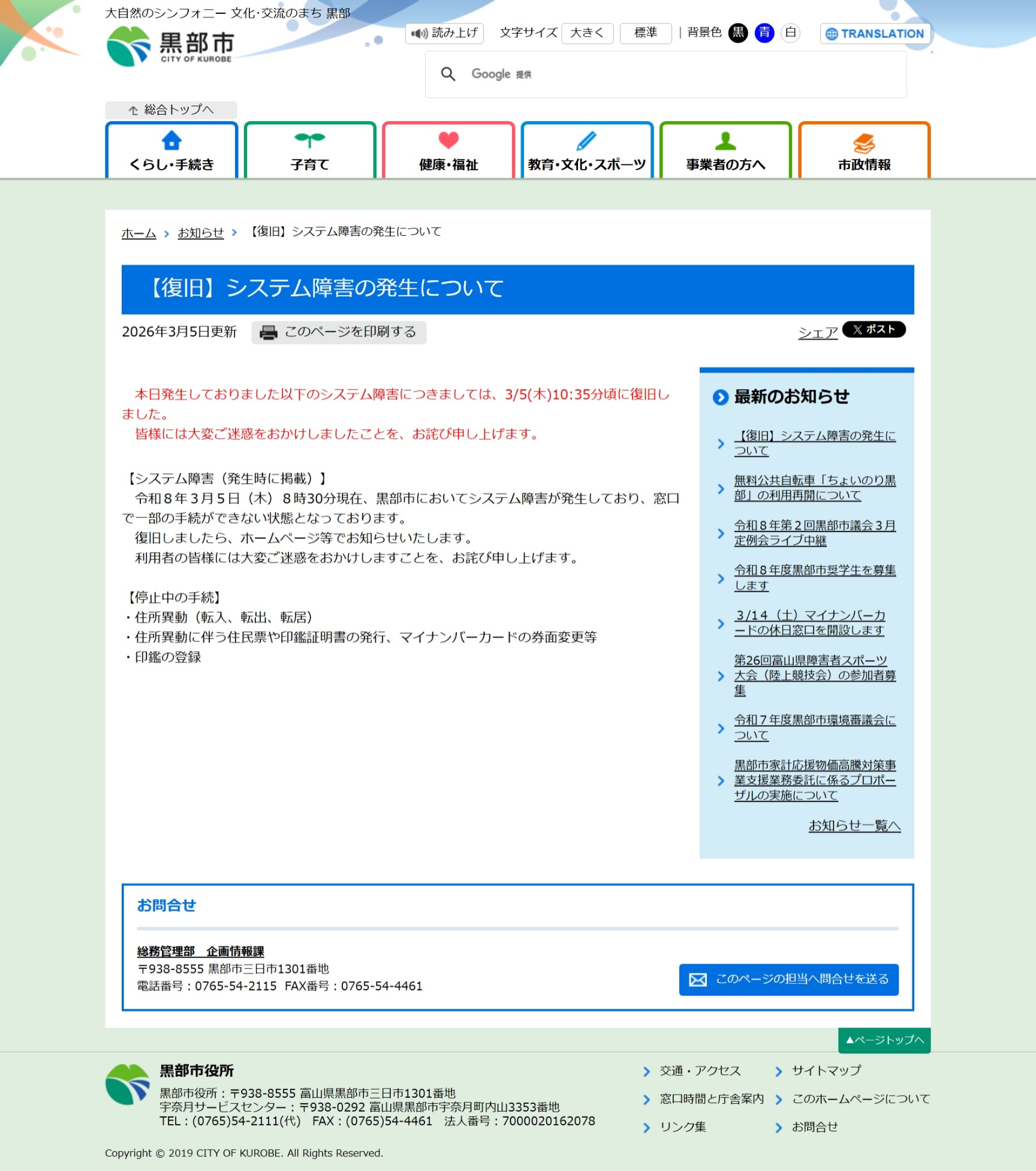The width and height of the screenshot is (1036, 1171).
Task: Click the Kurobe City logo in header
Action: click(x=170, y=46)
